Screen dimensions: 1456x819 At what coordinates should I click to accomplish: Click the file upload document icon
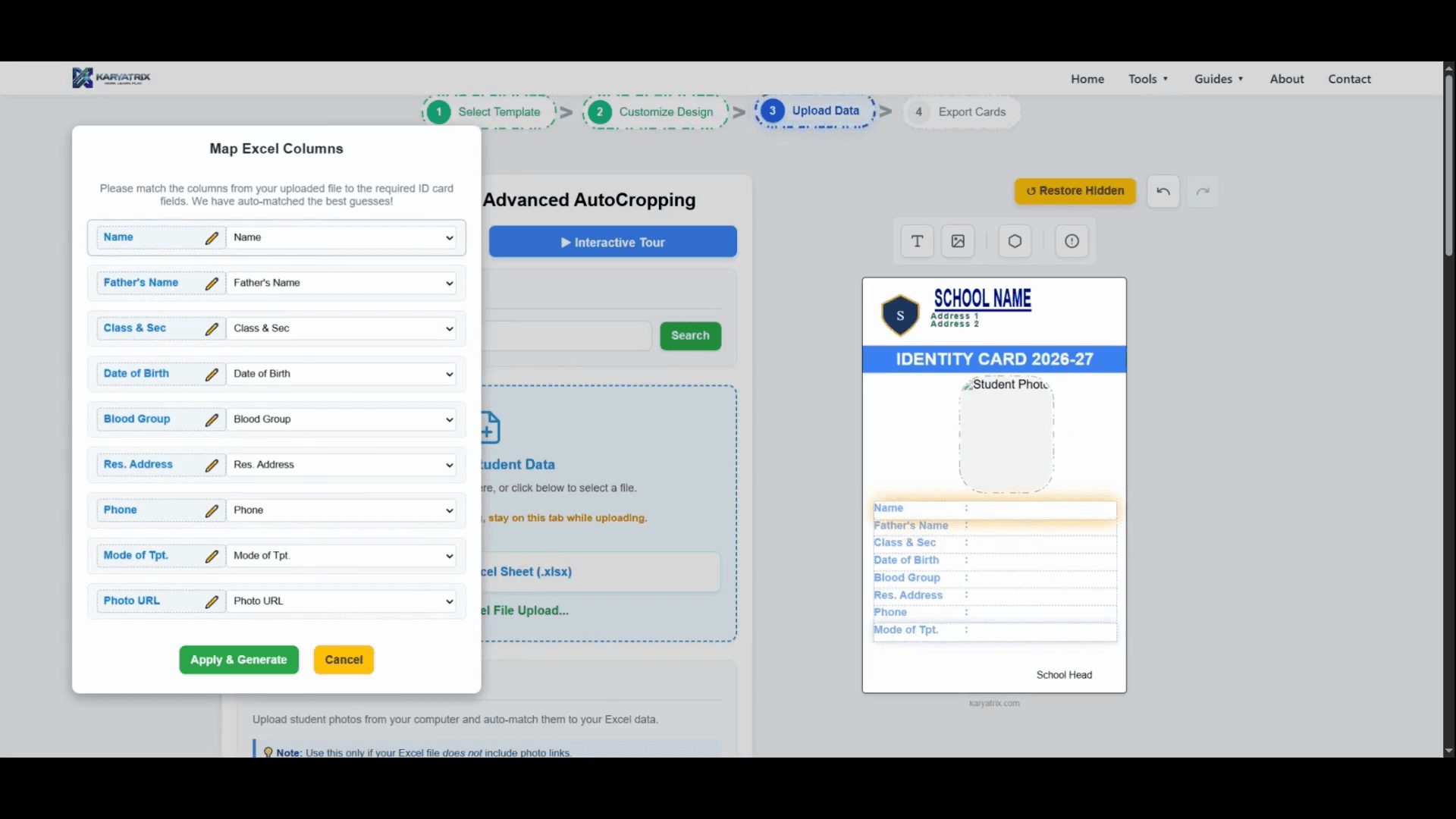point(490,428)
